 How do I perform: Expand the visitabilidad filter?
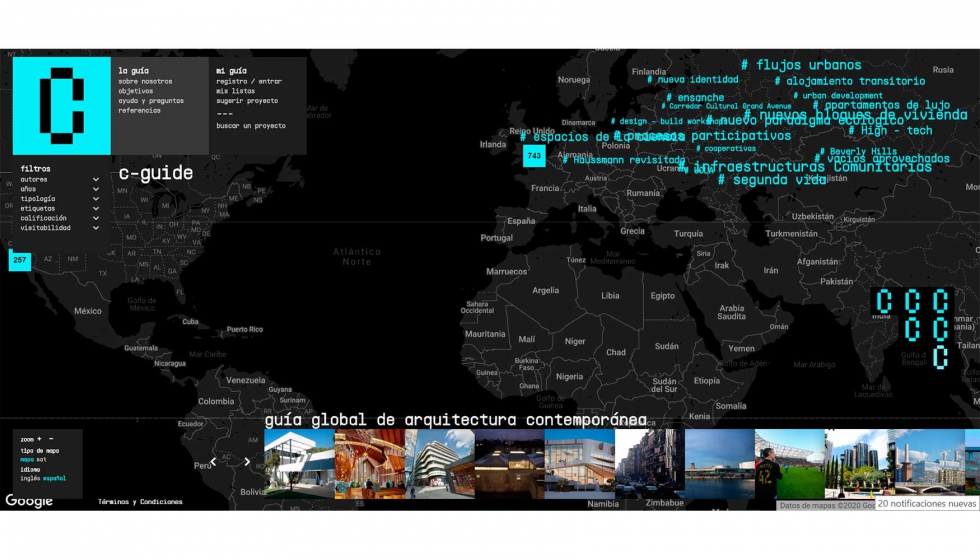[x=96, y=228]
